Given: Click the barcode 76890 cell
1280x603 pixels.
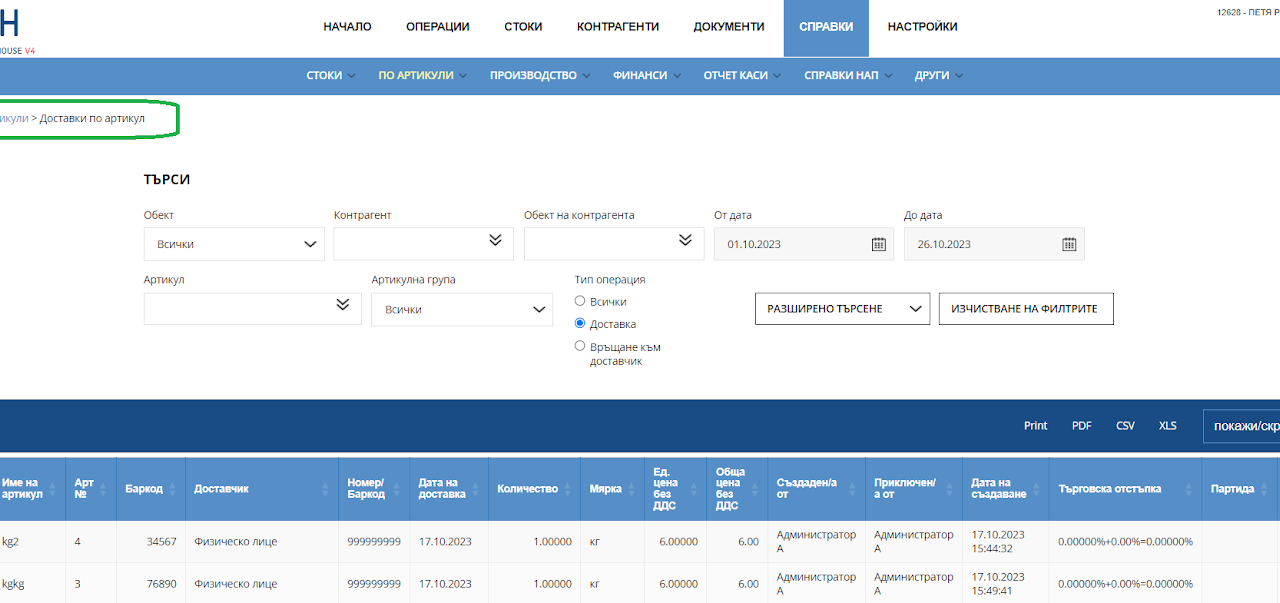Looking at the screenshot, I should [150, 583].
